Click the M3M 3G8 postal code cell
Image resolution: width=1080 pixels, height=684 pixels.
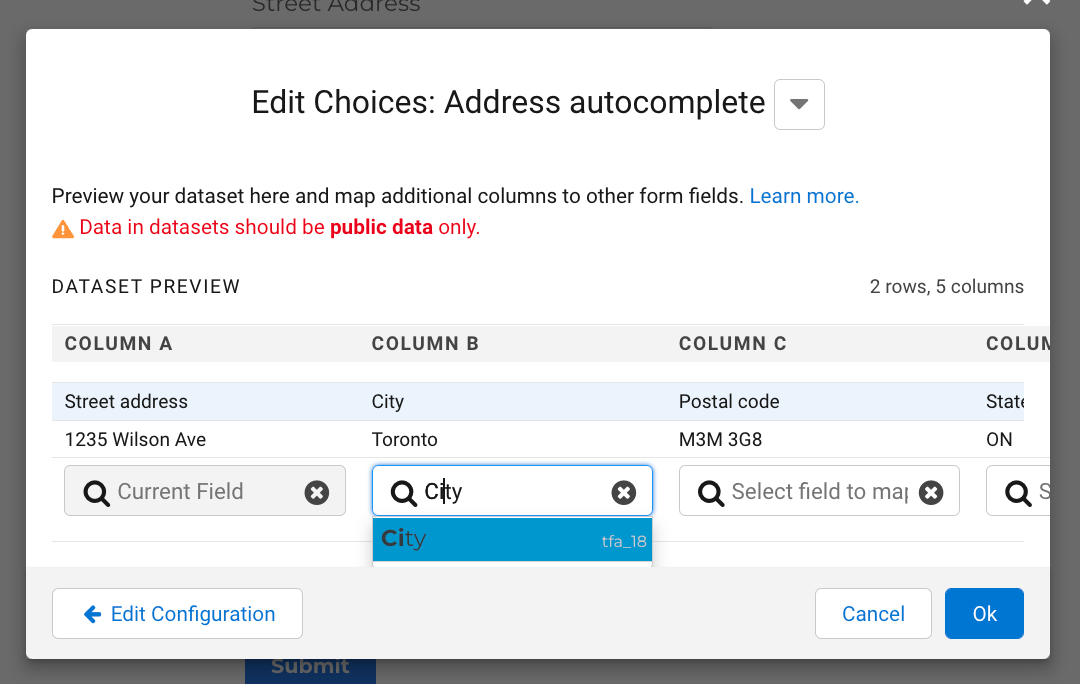[720, 440]
